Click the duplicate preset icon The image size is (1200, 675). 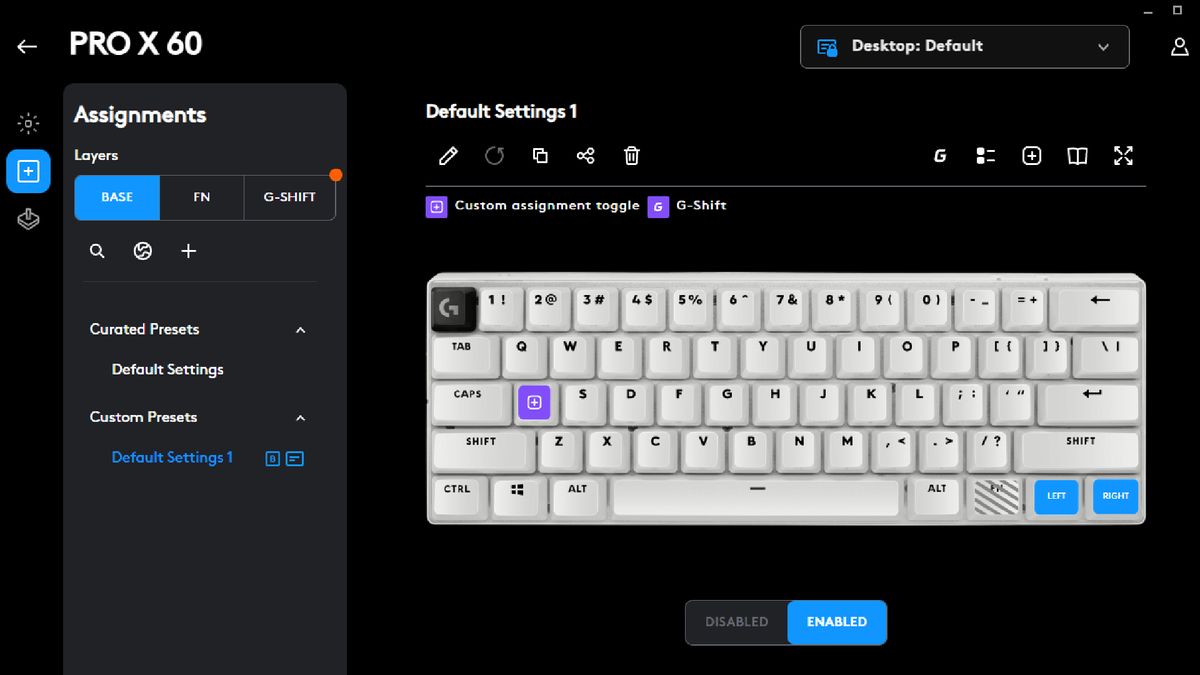[540, 156]
